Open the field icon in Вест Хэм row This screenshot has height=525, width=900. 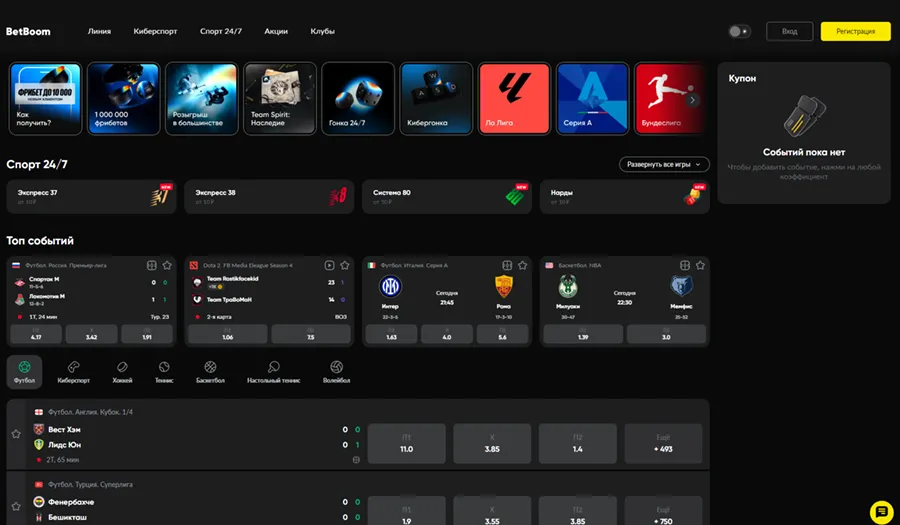coord(356,460)
